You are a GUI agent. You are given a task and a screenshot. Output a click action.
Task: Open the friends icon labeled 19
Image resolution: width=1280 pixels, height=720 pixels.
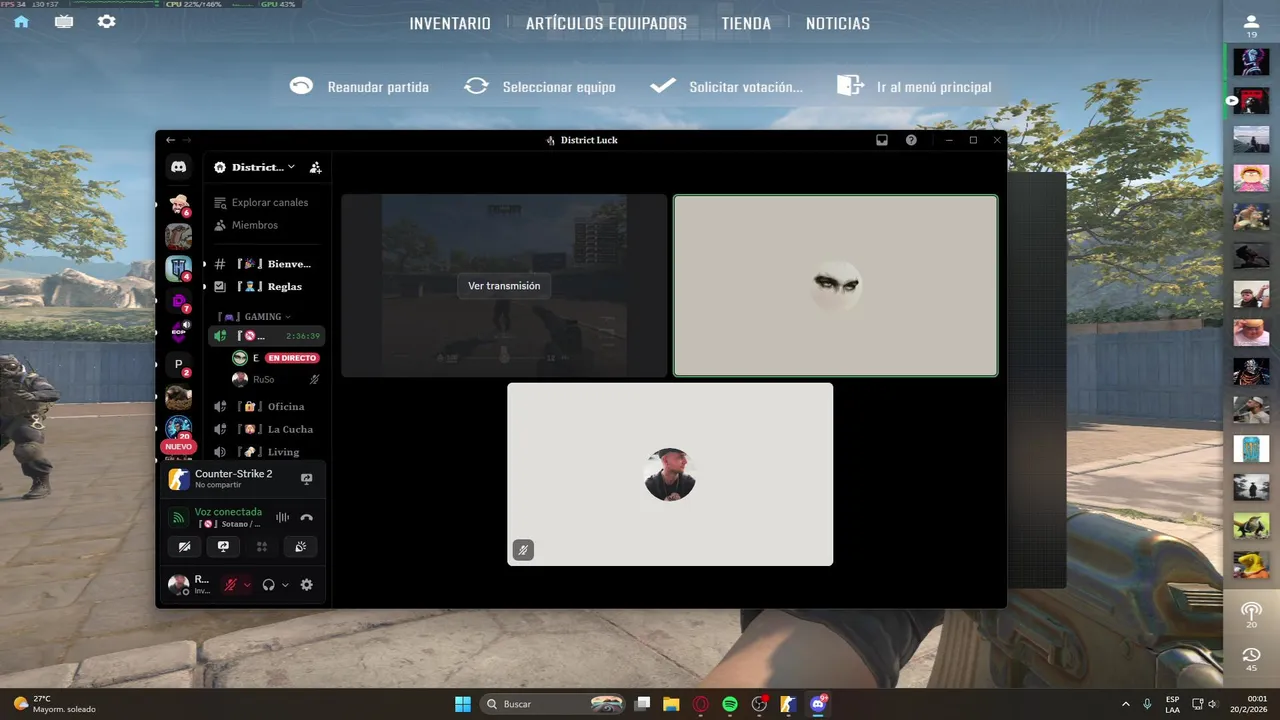pos(1251,26)
